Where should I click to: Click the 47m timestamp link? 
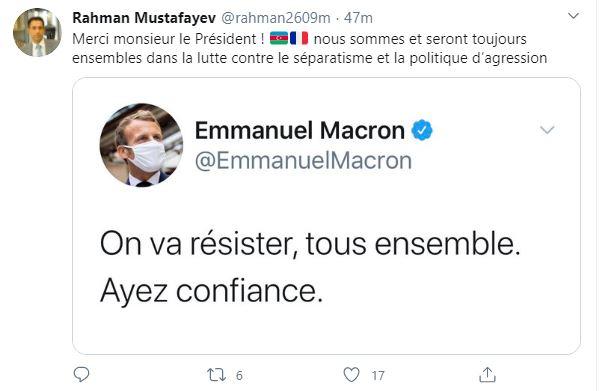click(358, 18)
